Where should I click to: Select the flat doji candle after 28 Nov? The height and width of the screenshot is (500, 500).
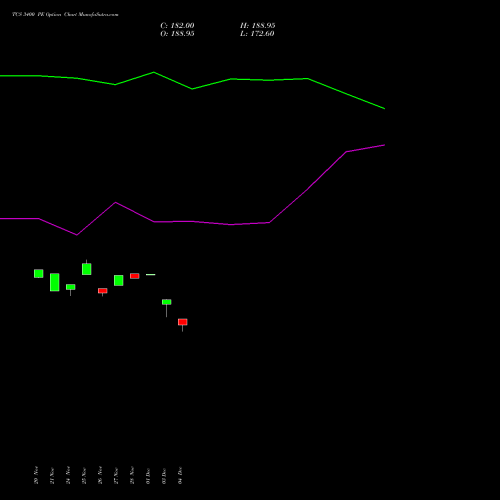(x=151, y=274)
